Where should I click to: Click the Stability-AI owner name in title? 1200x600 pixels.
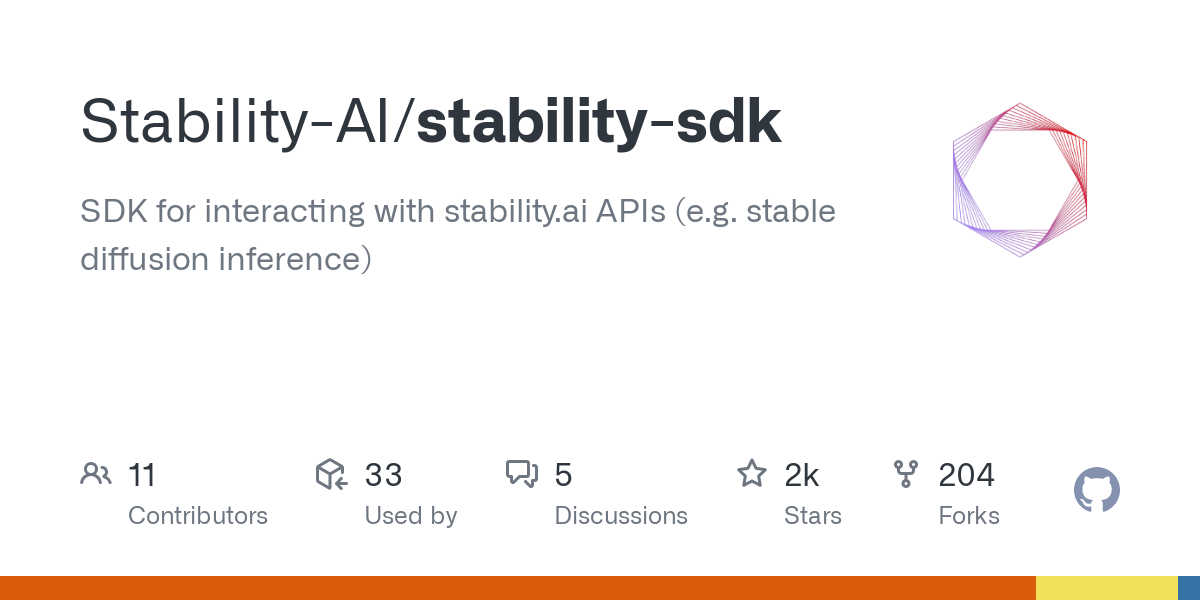coord(240,123)
